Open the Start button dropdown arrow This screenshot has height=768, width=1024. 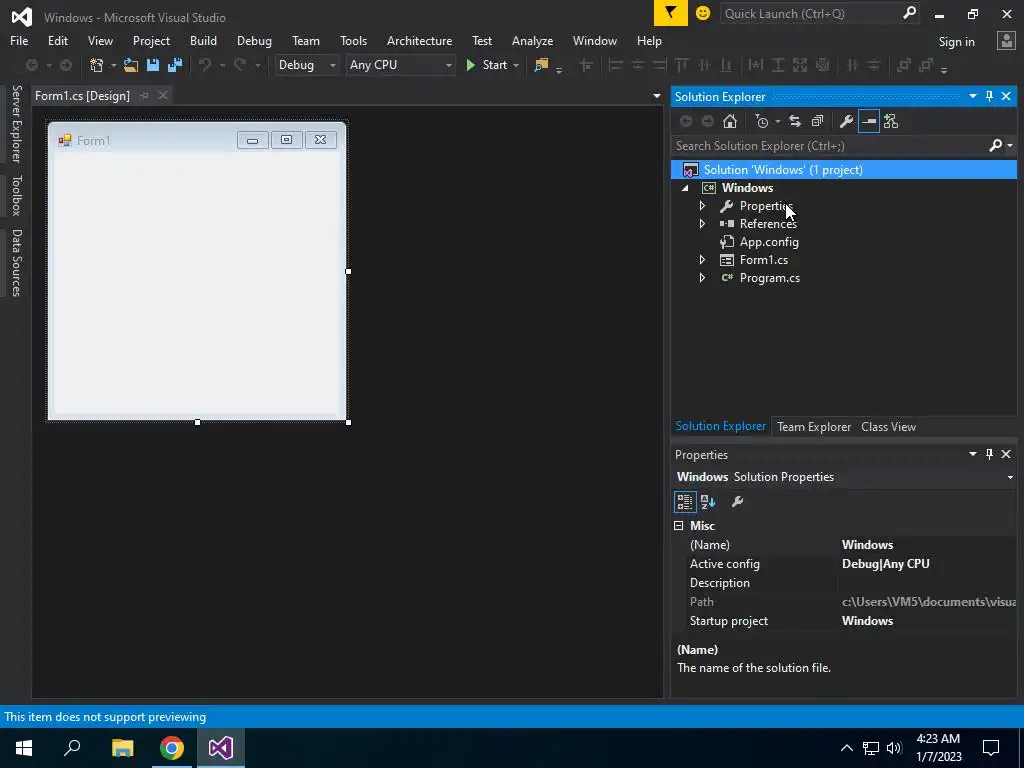[x=516, y=65]
